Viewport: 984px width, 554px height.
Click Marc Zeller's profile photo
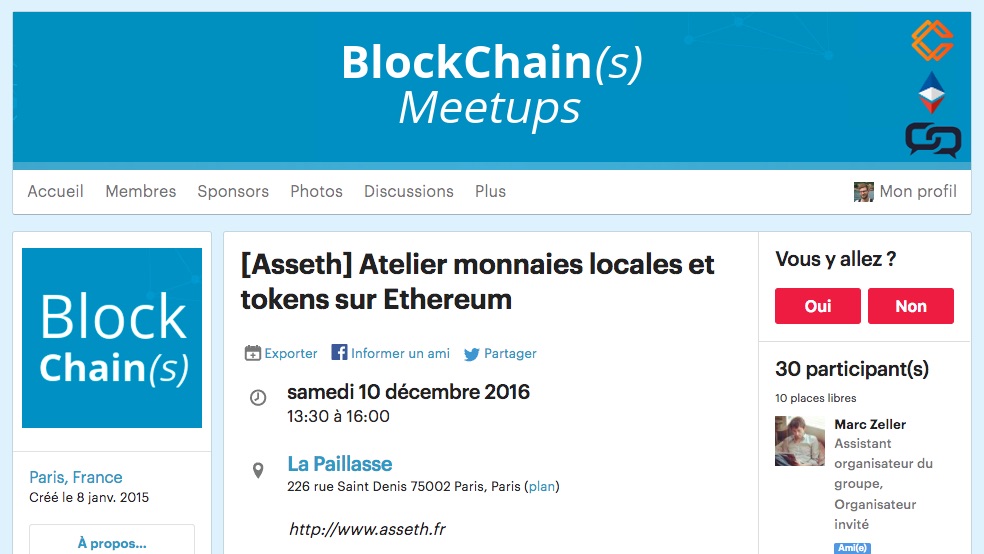point(800,440)
